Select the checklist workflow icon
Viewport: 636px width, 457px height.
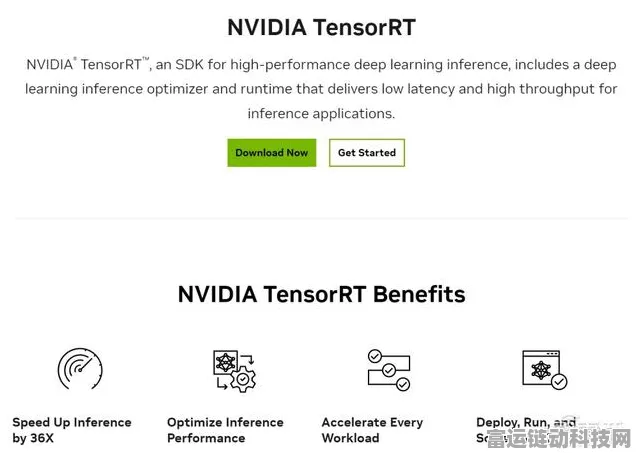pos(389,370)
